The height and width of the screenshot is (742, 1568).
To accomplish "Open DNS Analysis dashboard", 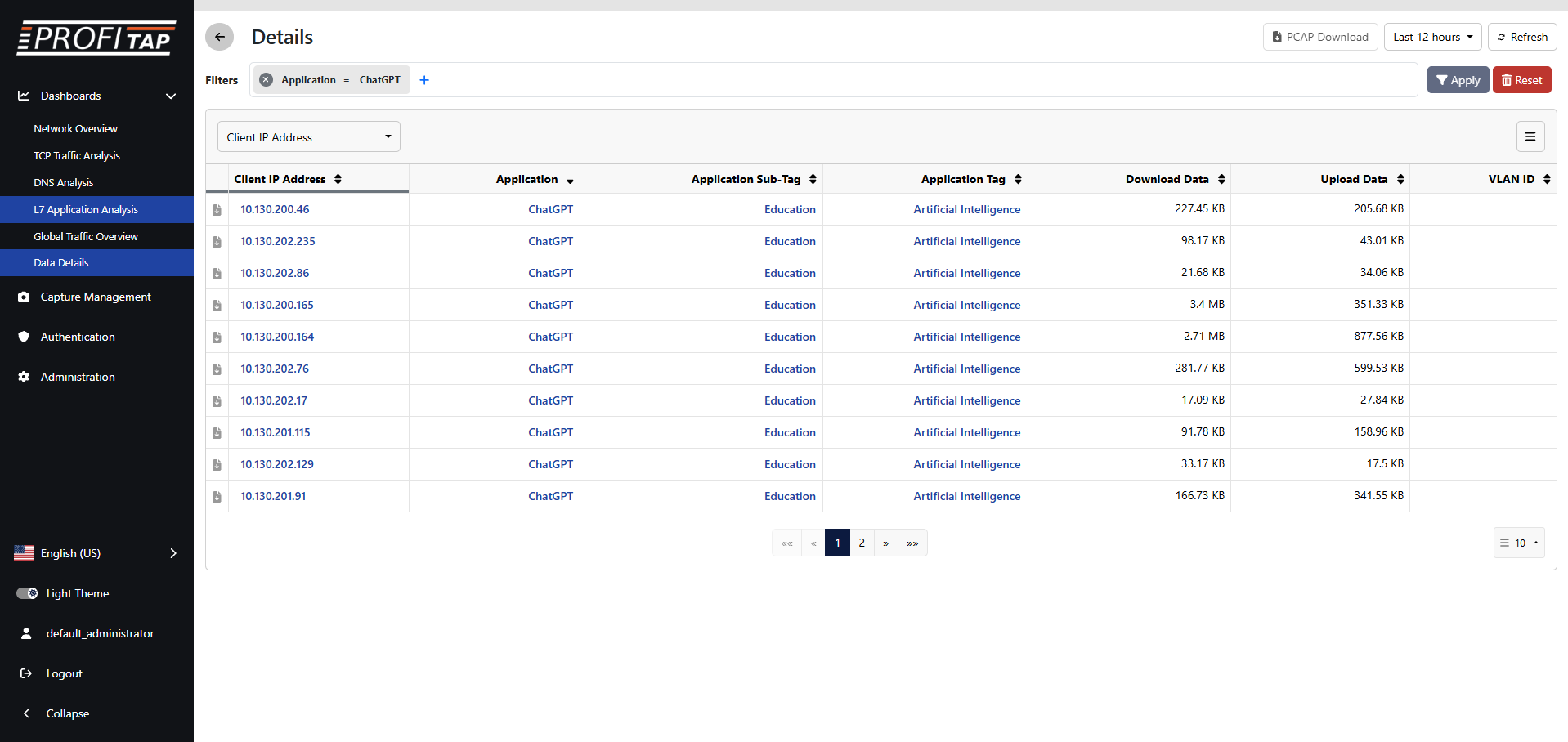I will point(64,183).
